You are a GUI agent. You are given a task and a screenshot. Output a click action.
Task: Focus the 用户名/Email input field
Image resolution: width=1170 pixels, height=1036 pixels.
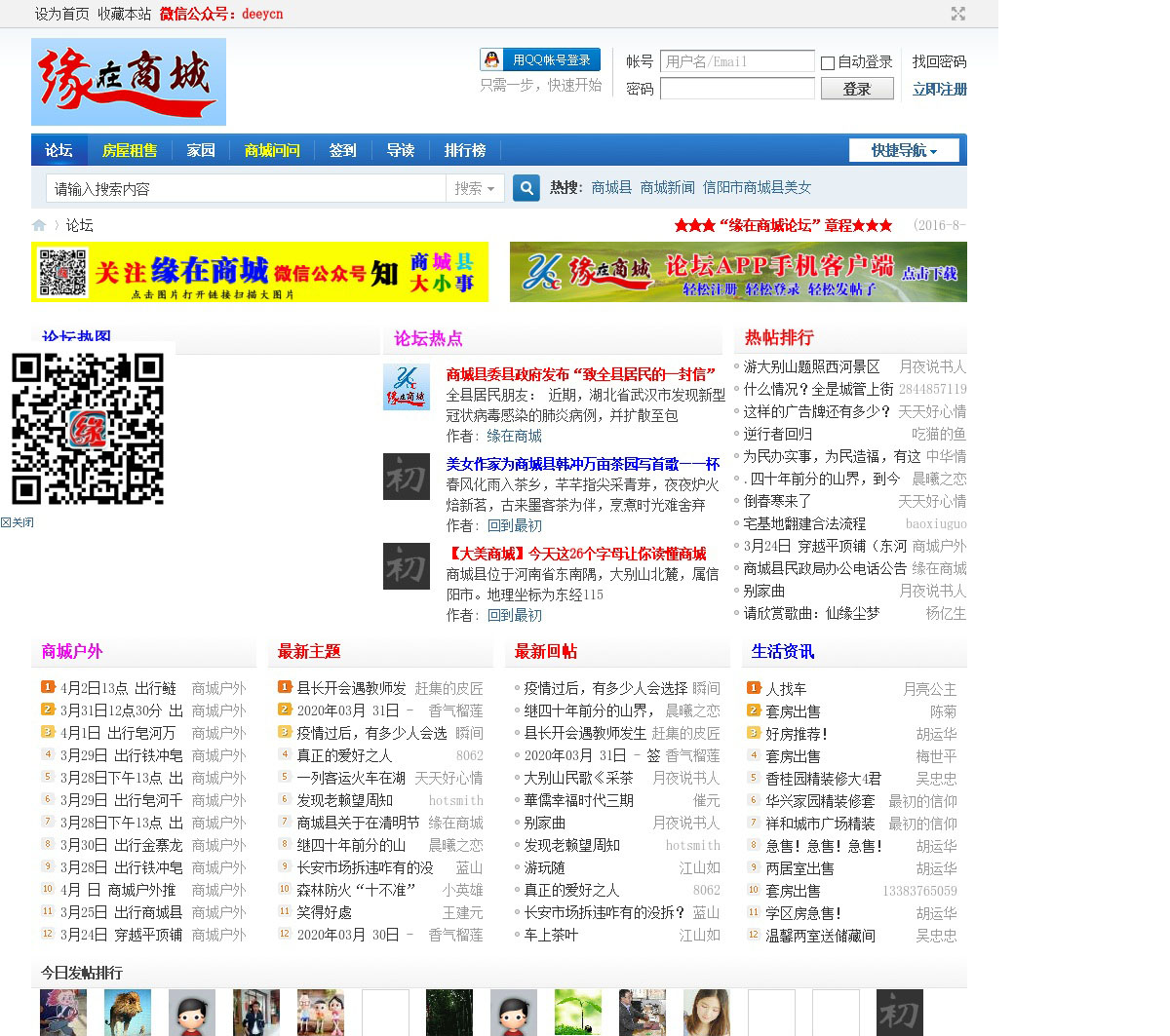(x=736, y=61)
